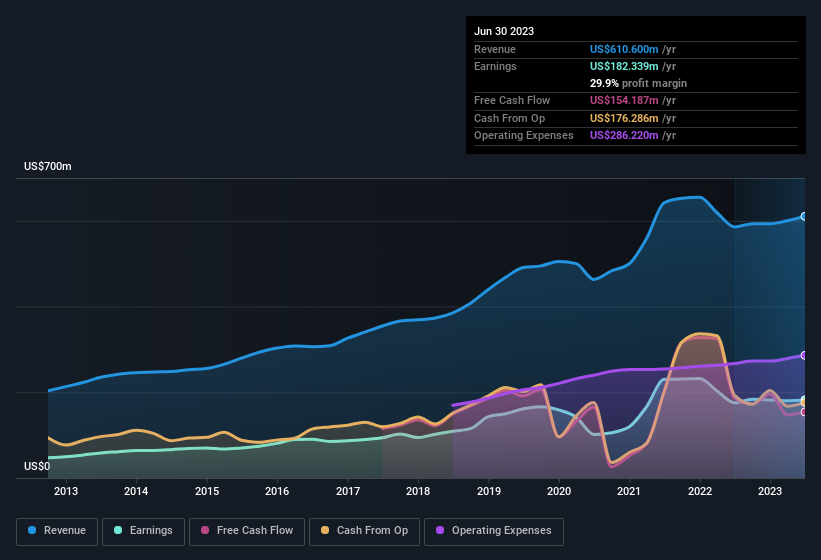Select the 2020 x-axis label

pos(559,491)
